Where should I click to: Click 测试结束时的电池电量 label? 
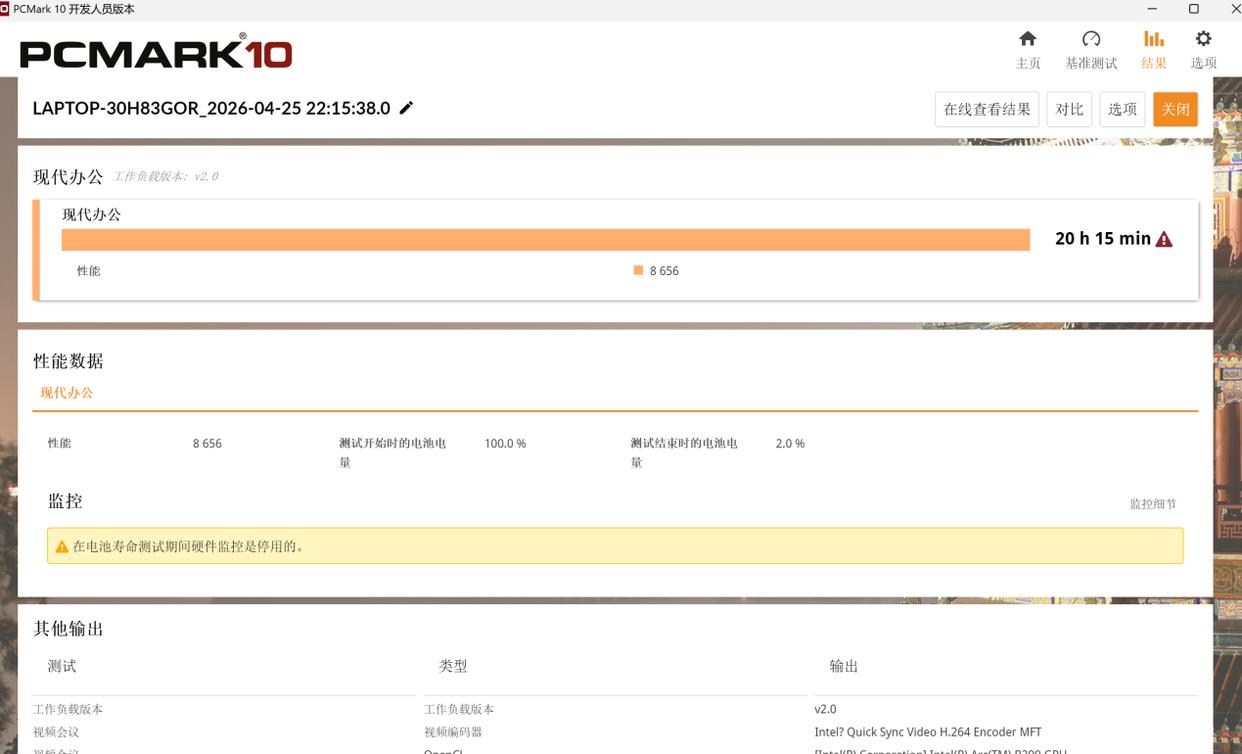[x=684, y=453]
